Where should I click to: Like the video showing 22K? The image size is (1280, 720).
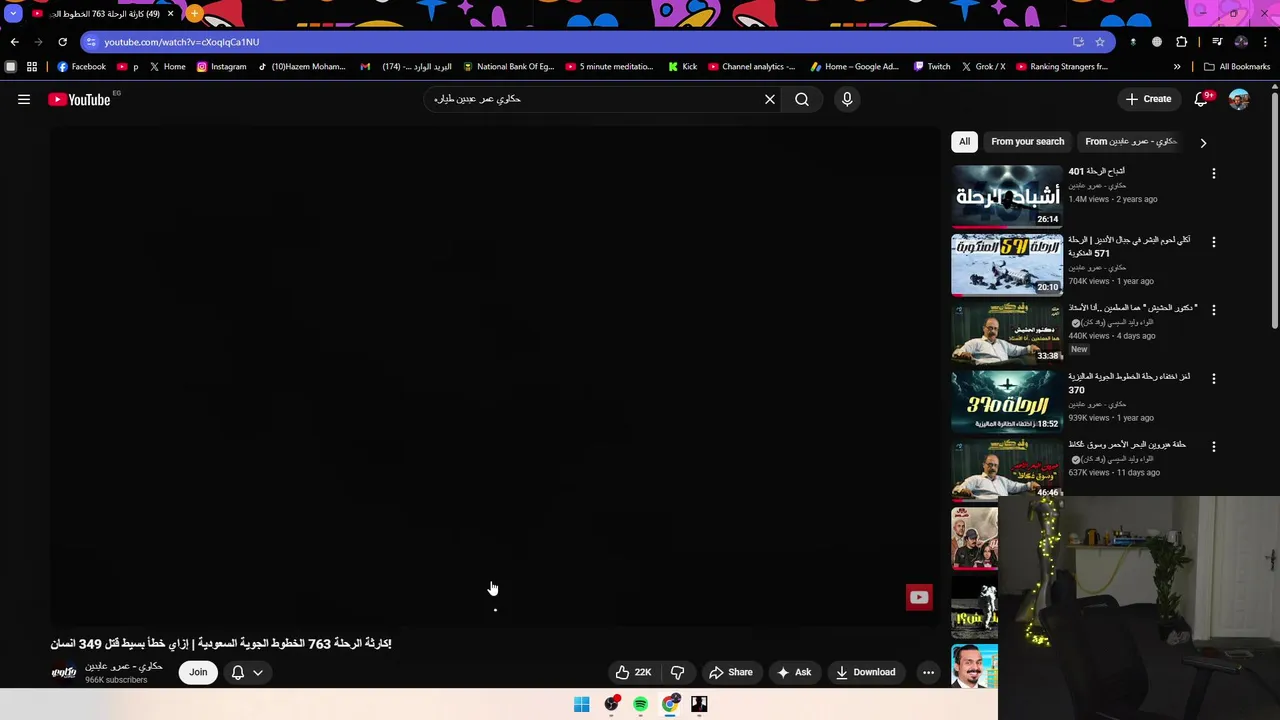[633, 672]
